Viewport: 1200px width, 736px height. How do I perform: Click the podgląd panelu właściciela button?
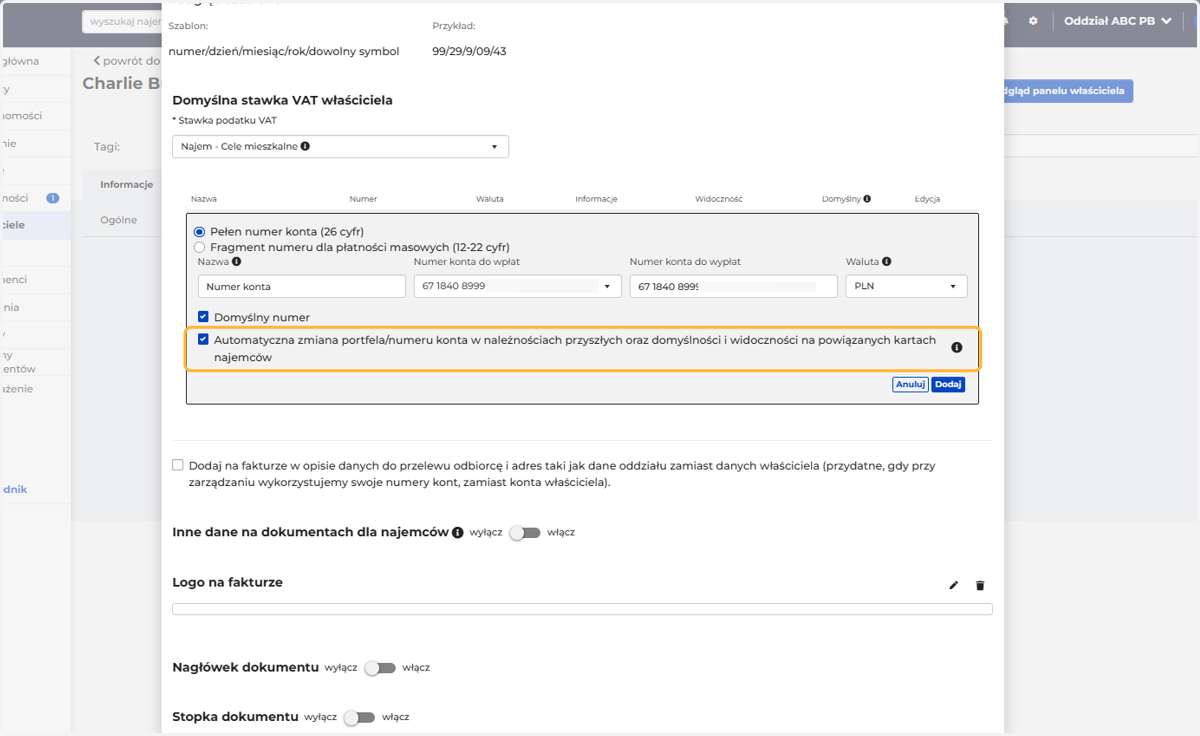click(x=1066, y=91)
